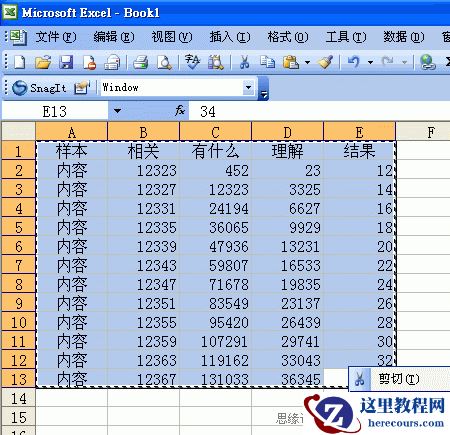Open the 插入(I) menu

coord(230,37)
